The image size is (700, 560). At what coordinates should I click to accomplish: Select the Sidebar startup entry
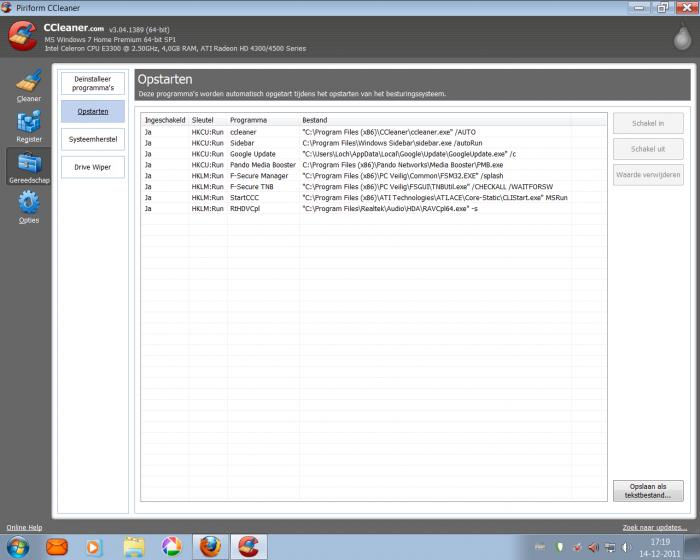tap(374, 143)
